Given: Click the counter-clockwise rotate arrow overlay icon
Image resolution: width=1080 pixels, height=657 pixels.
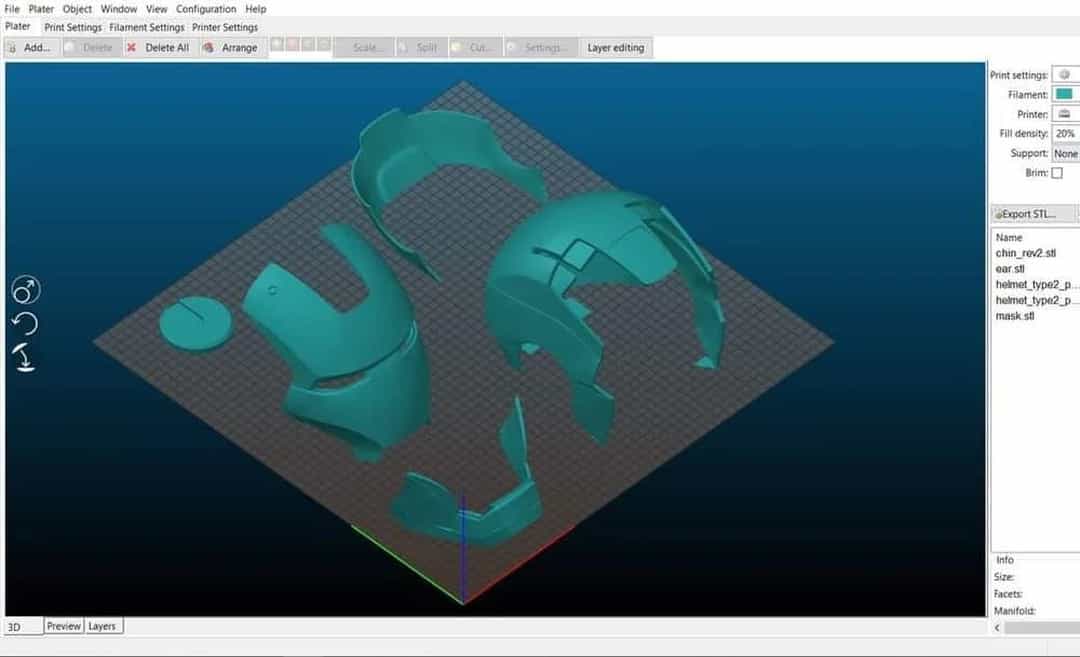Looking at the screenshot, I should pyautogui.click(x=25, y=324).
